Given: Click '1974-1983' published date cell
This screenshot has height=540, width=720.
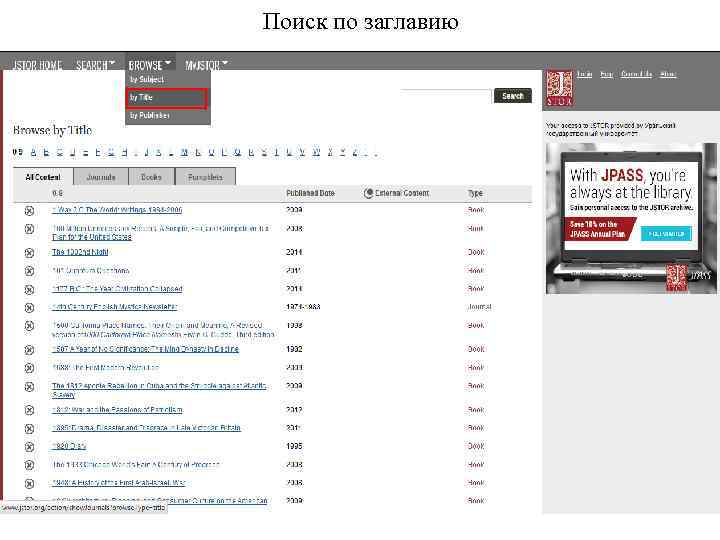Looking at the screenshot, I should click(x=303, y=307).
